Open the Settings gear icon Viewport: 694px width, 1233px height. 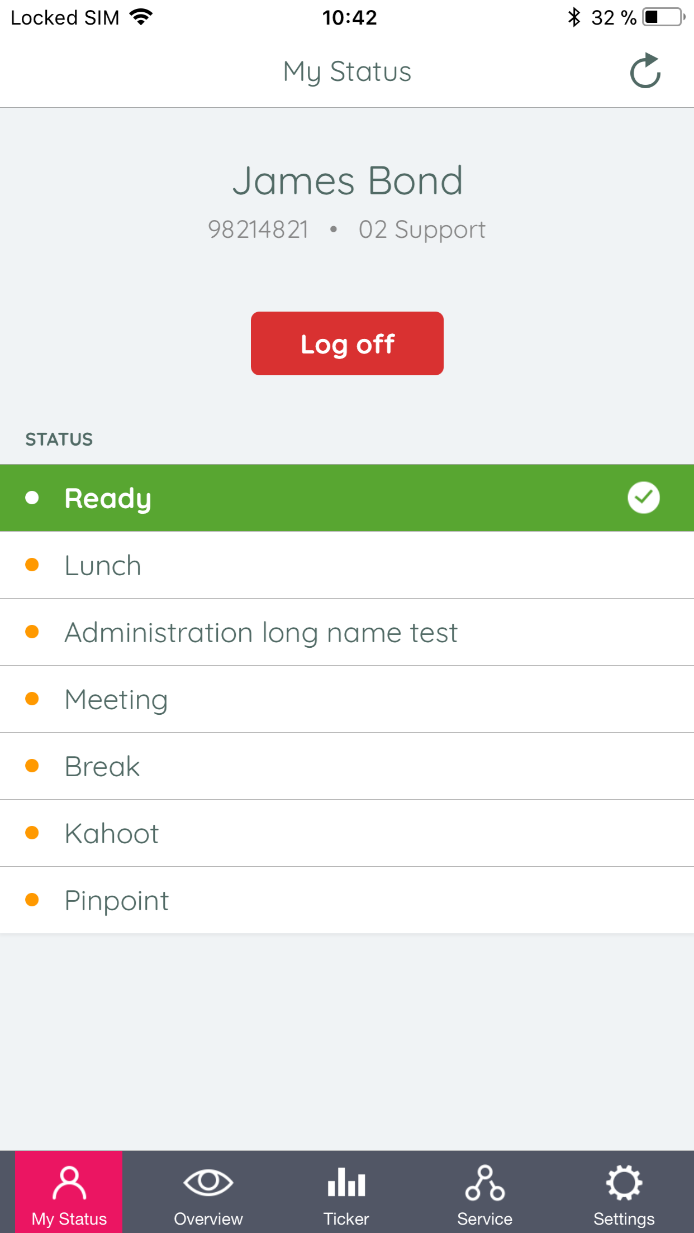624,1183
